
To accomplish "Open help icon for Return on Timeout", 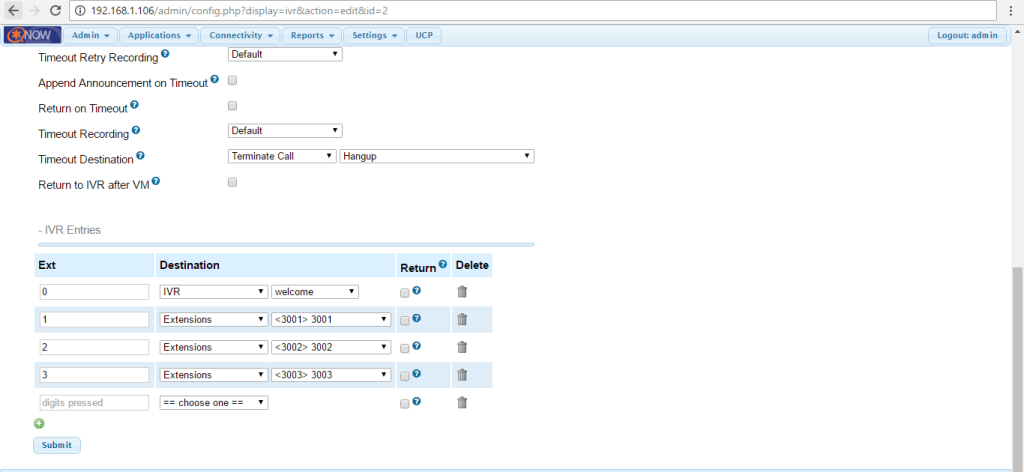I will point(134,104).
